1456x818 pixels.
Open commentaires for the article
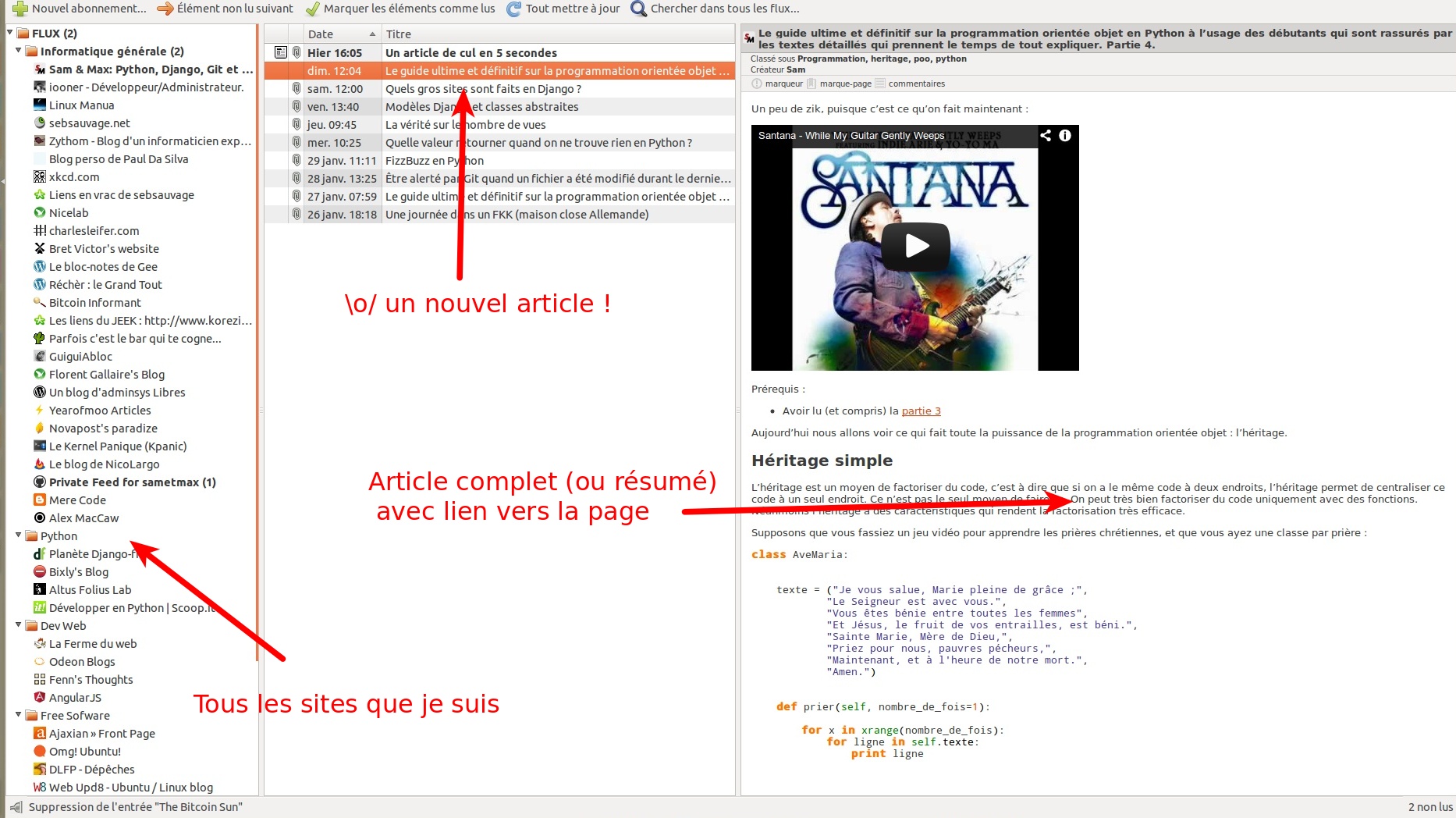911,84
